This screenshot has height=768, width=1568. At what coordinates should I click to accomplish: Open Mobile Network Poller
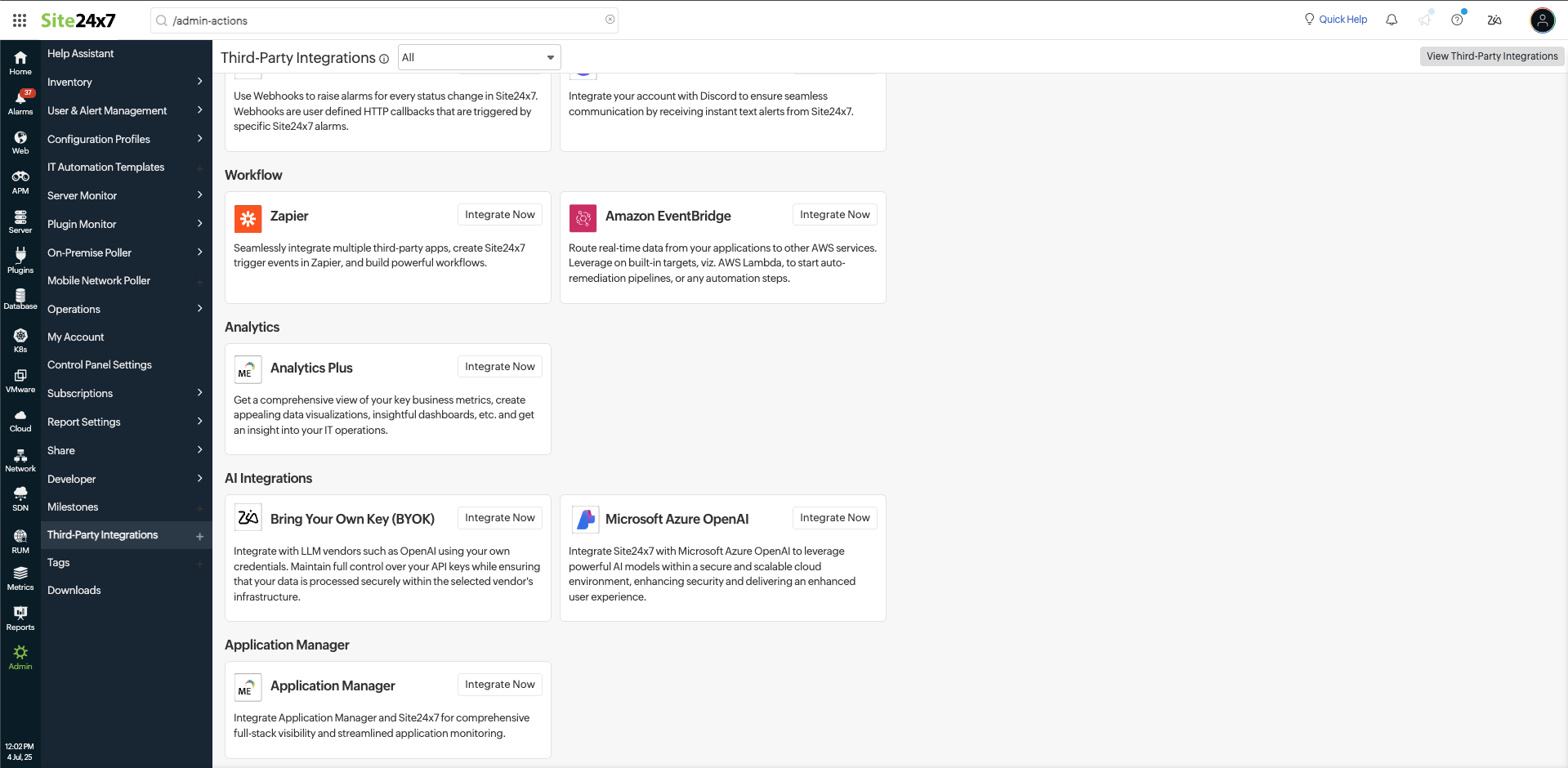pyautogui.click(x=127, y=280)
